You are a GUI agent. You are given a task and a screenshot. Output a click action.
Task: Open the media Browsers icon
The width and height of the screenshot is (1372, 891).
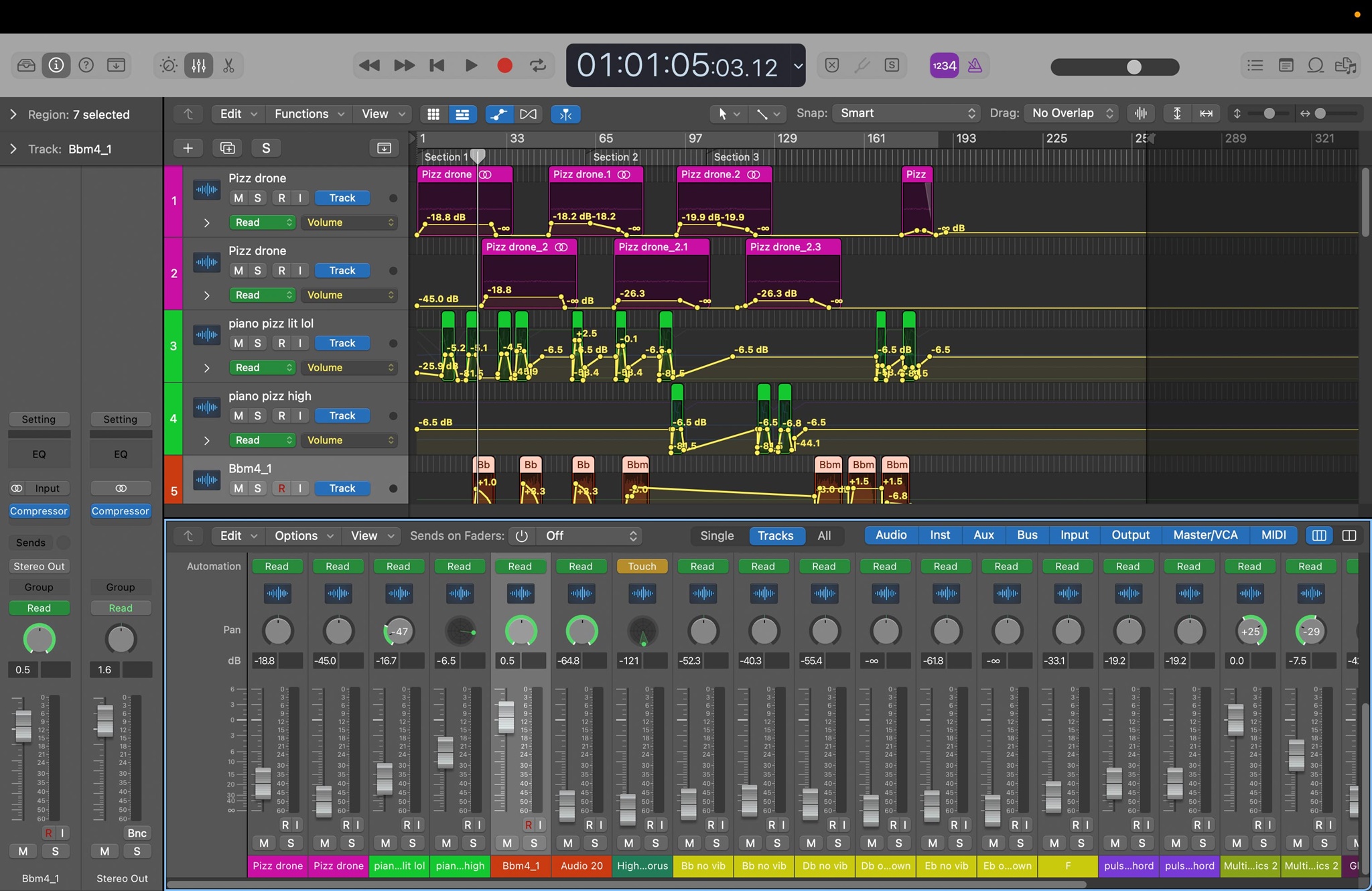point(1345,65)
